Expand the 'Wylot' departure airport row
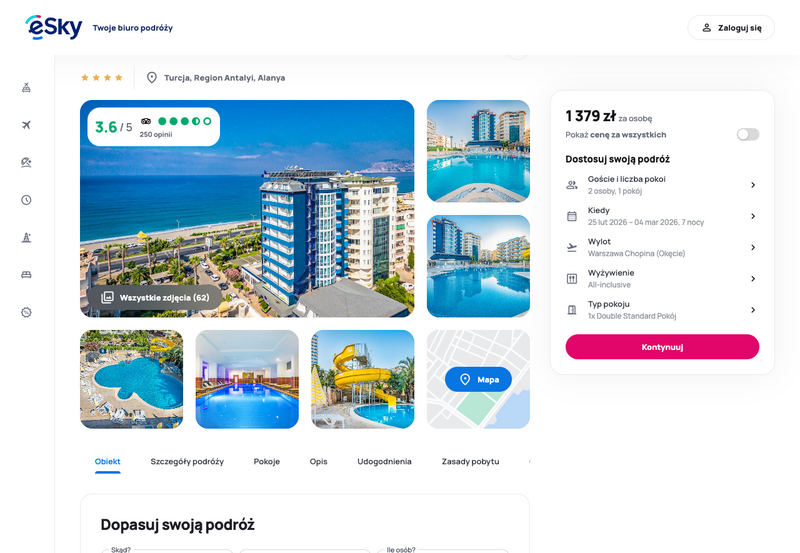 [x=662, y=247]
